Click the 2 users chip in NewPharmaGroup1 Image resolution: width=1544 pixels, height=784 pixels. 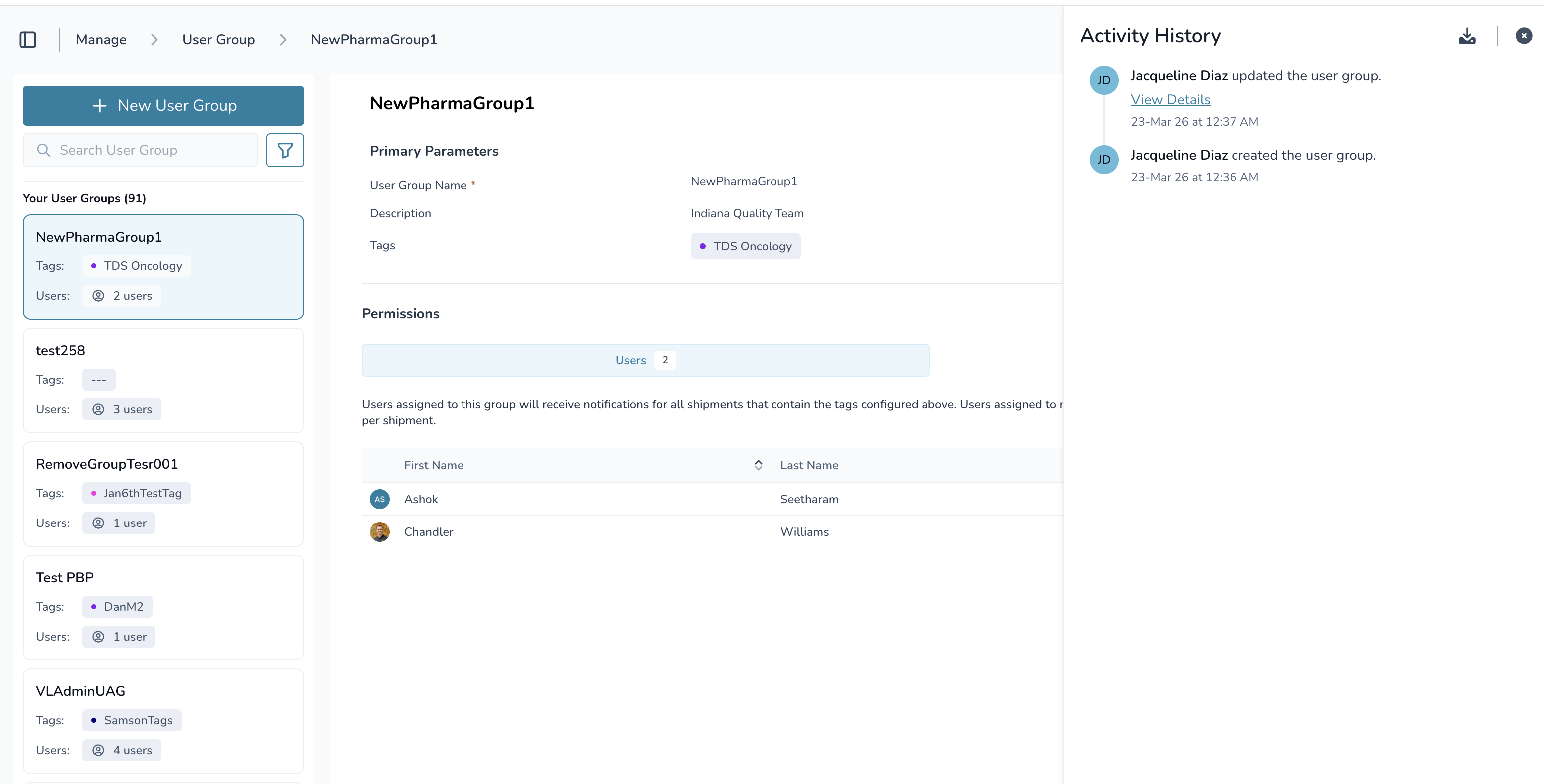click(122, 296)
